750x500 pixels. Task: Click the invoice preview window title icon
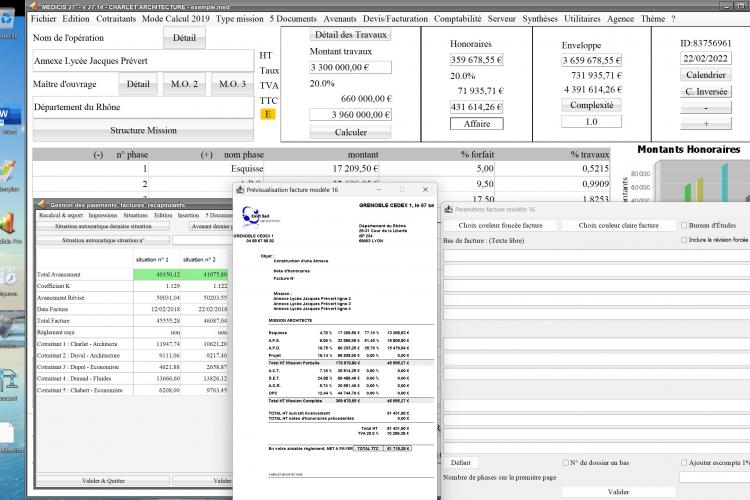(240, 189)
